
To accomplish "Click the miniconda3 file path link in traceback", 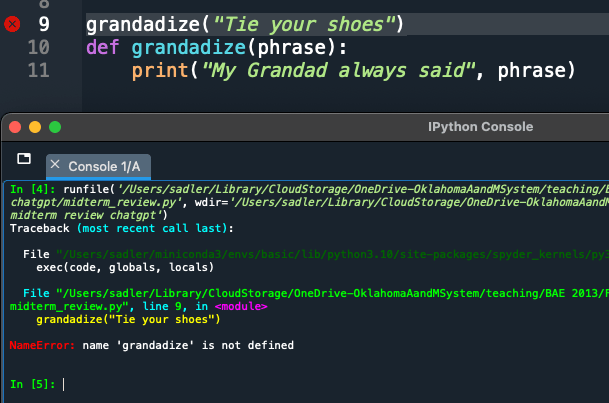I will pyautogui.click(x=332, y=254).
